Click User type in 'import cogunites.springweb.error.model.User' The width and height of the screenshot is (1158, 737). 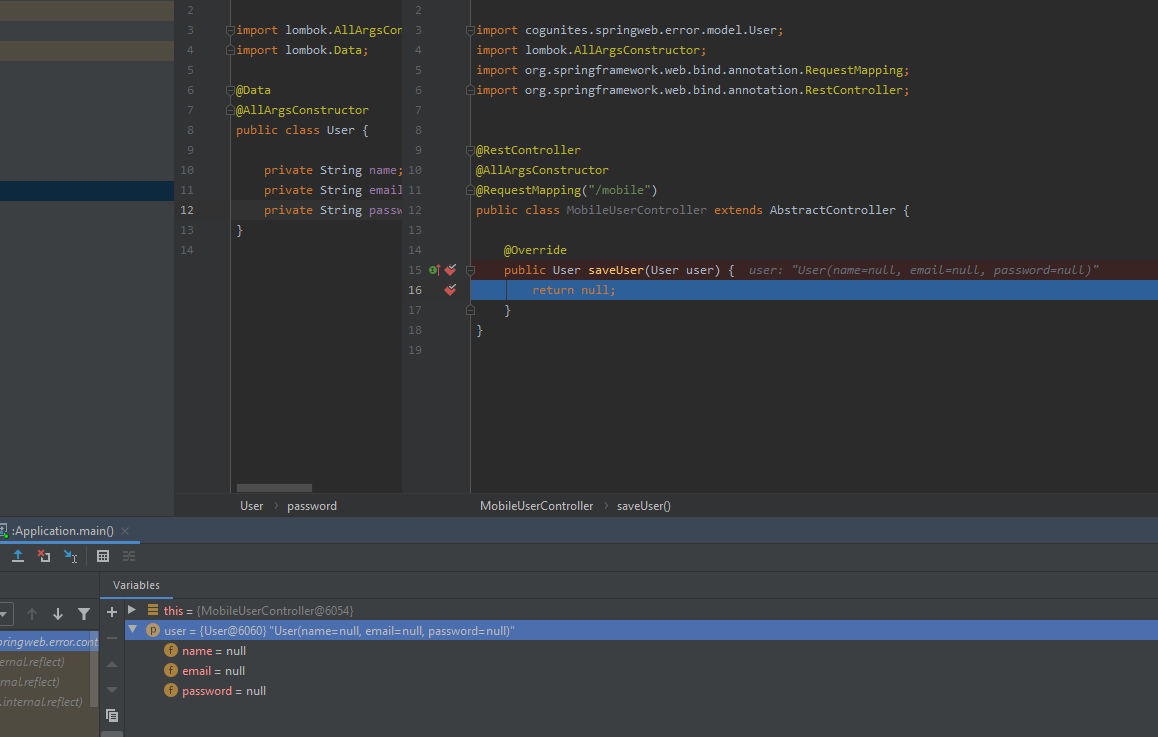(x=762, y=30)
